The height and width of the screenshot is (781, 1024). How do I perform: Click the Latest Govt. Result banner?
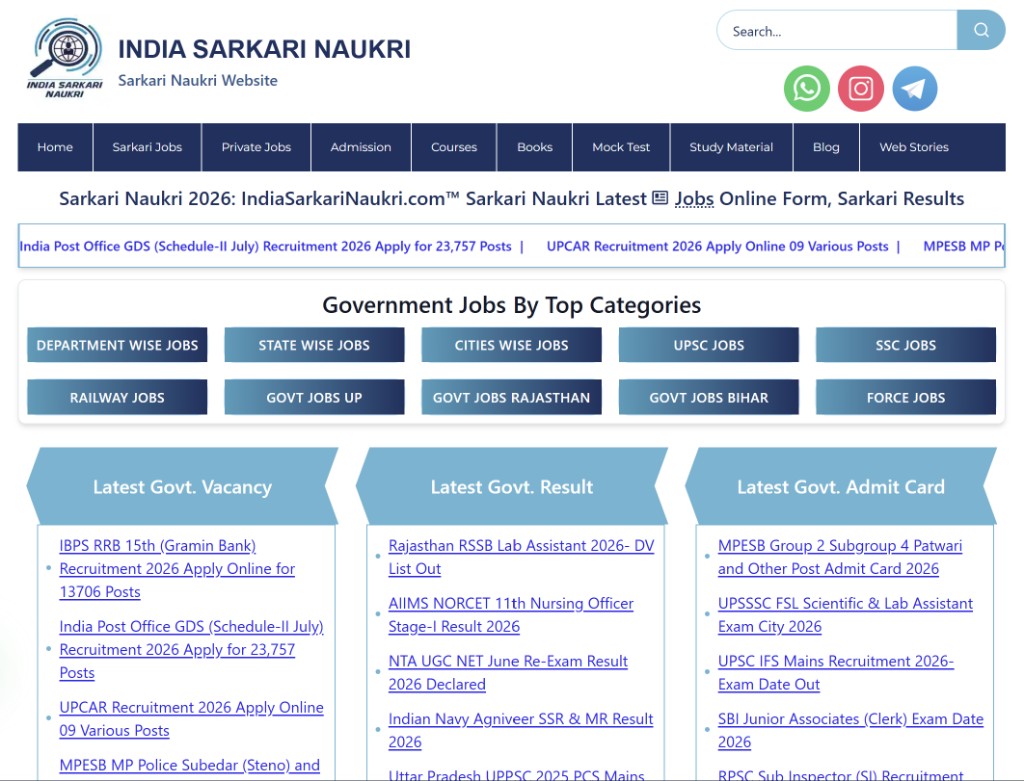click(511, 486)
